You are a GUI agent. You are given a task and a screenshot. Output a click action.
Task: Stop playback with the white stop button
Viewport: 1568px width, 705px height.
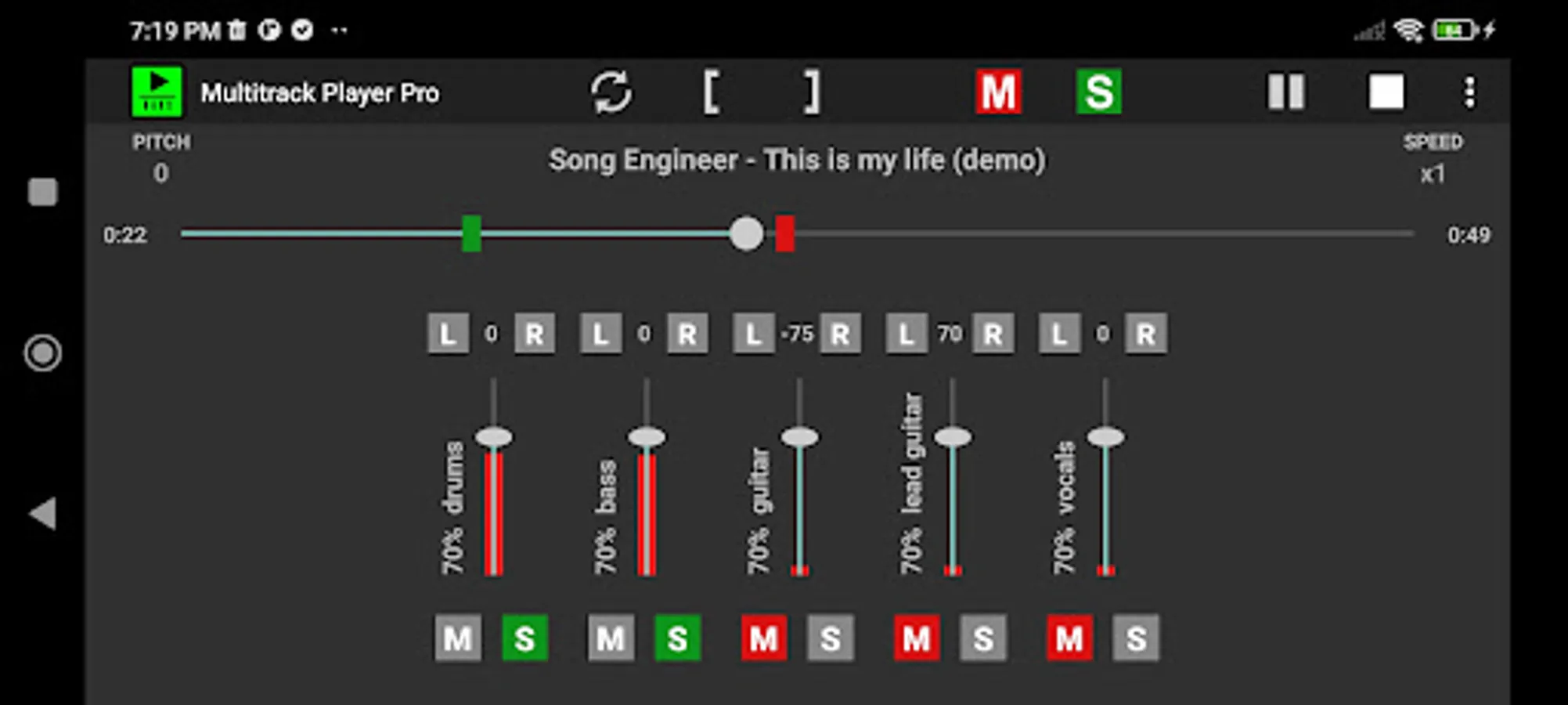pos(1386,92)
